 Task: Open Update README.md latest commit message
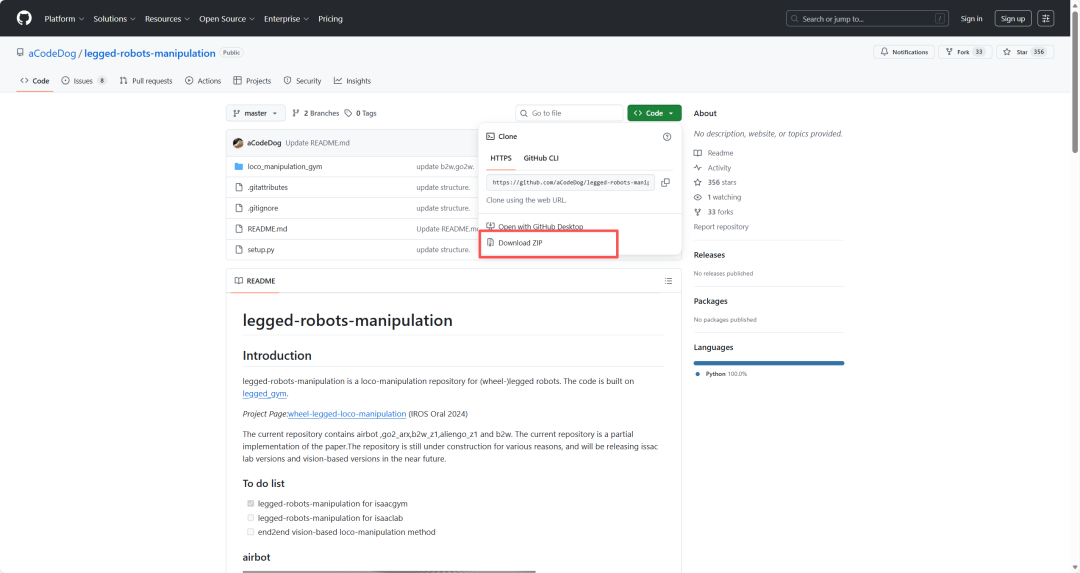pos(318,143)
